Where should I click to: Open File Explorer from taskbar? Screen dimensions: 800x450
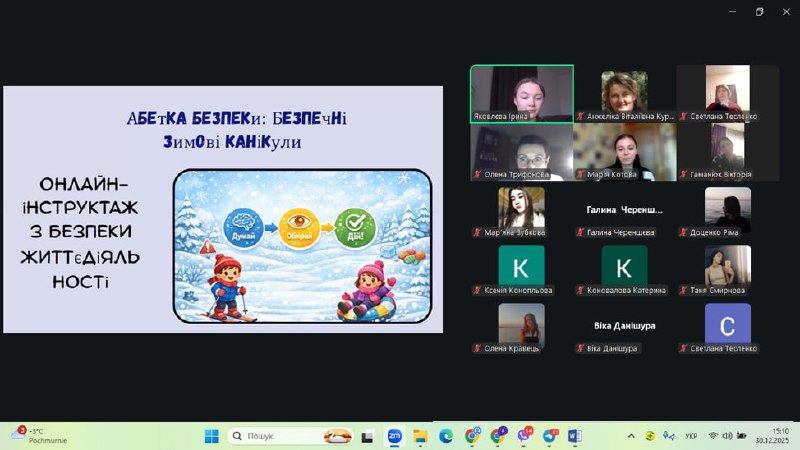[x=420, y=436]
